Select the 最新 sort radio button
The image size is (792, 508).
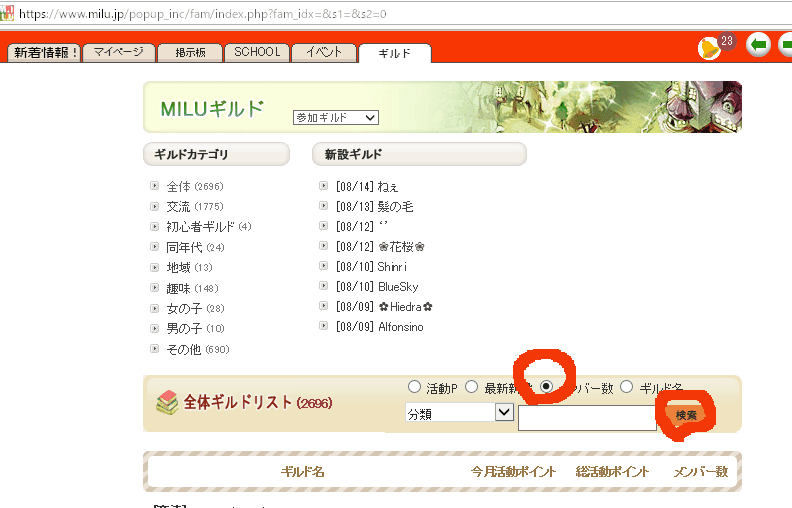point(471,387)
